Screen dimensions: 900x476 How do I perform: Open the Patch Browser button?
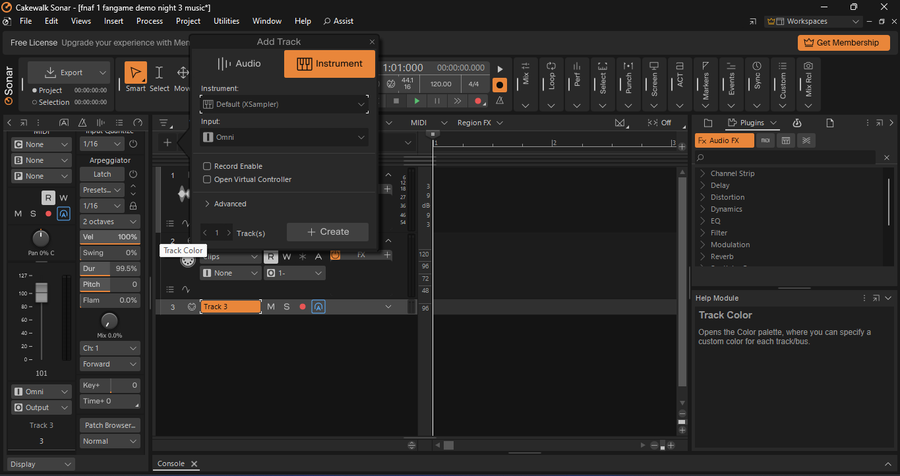coord(110,425)
